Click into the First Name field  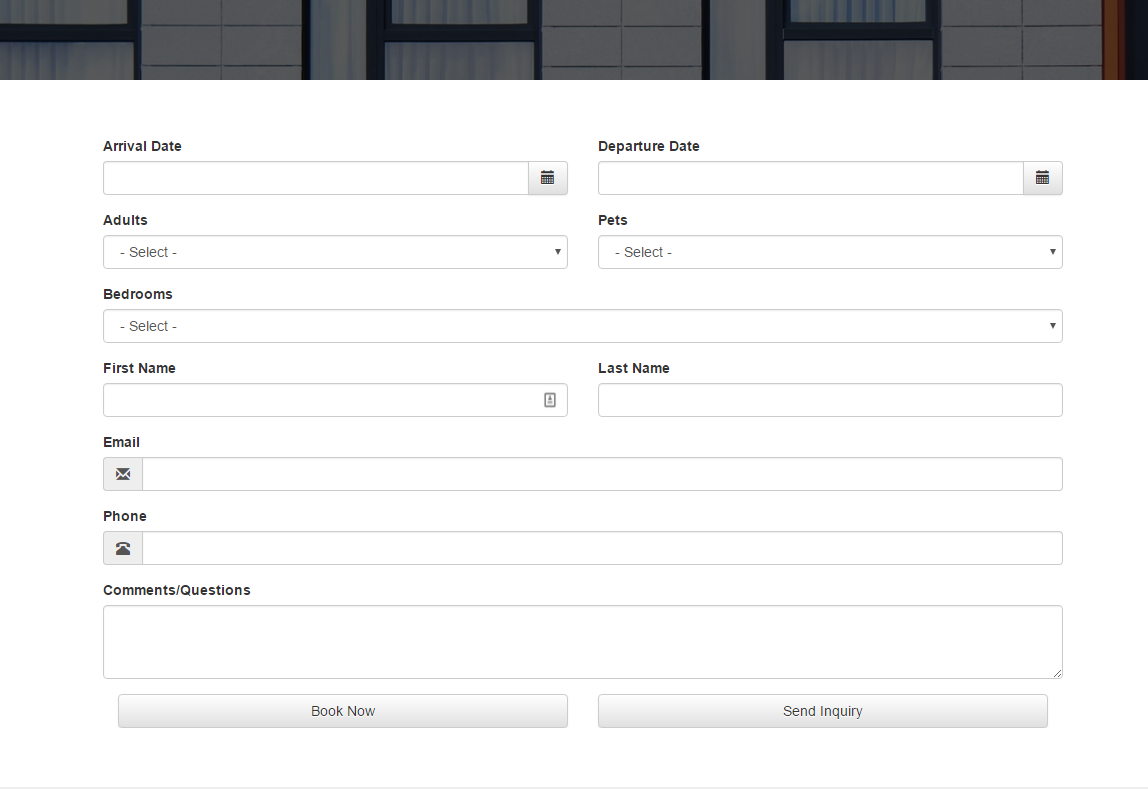pos(320,400)
